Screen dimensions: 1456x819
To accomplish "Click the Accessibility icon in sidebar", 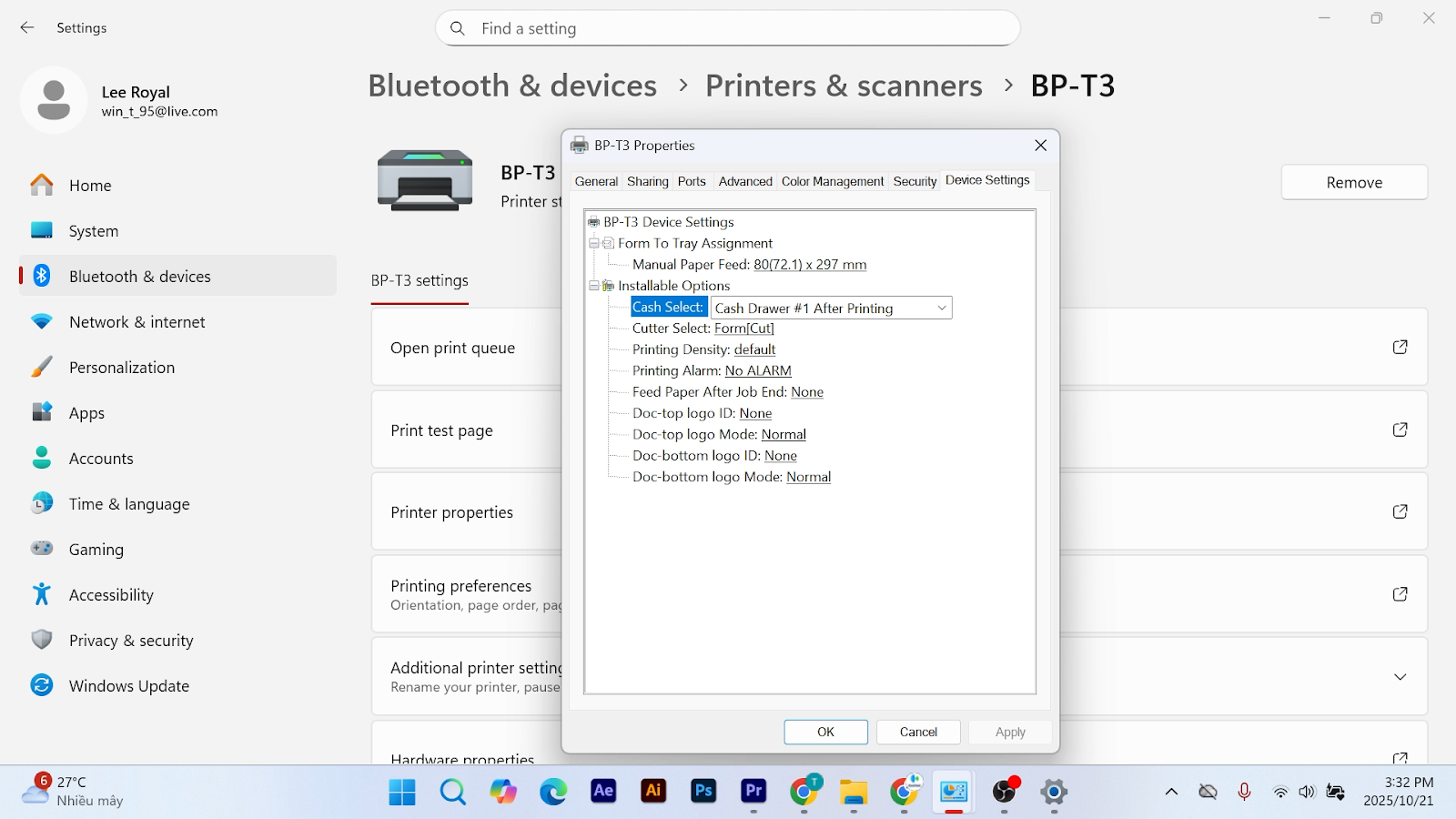I will [42, 594].
